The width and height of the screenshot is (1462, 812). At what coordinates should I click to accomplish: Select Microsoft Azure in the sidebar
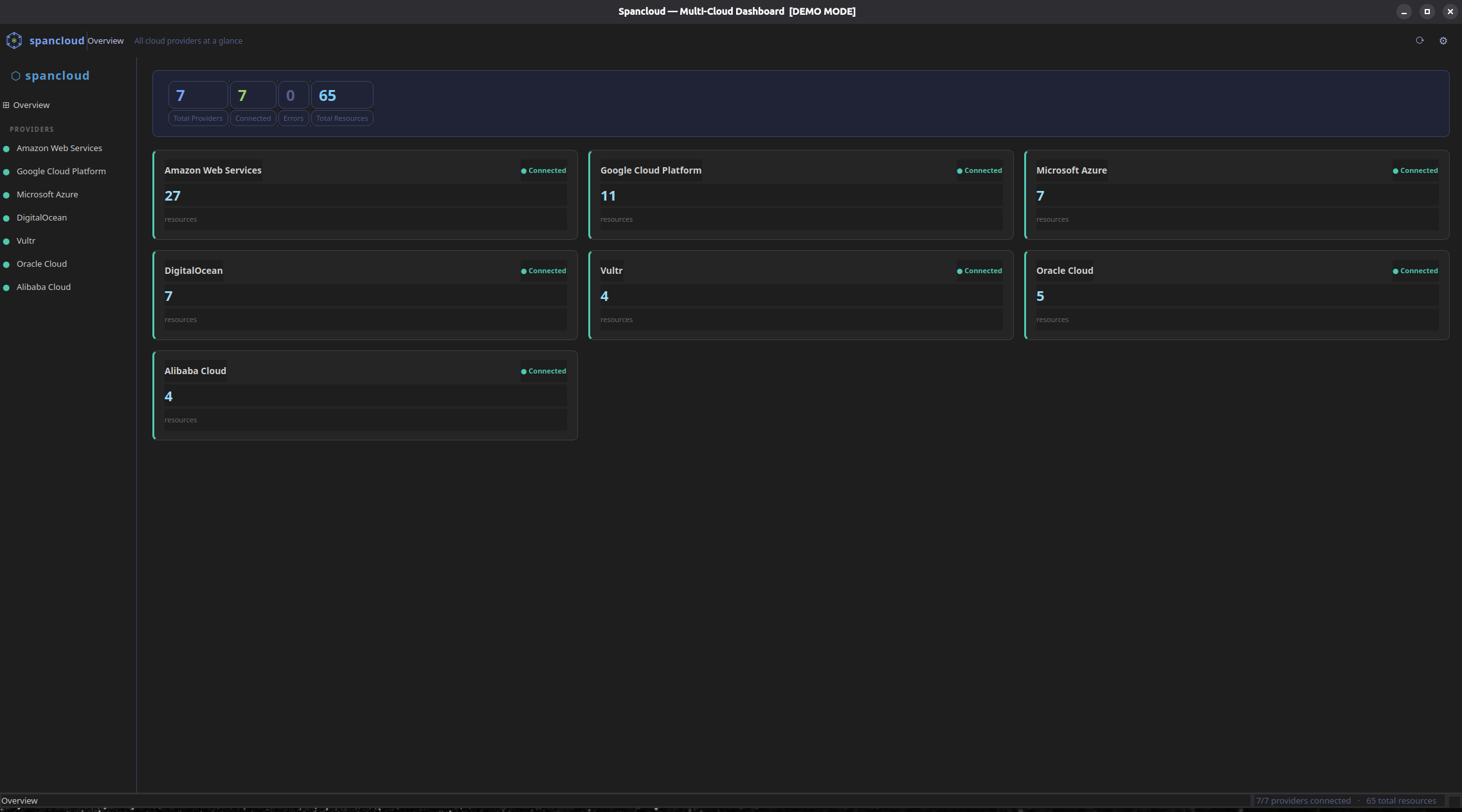coord(47,194)
